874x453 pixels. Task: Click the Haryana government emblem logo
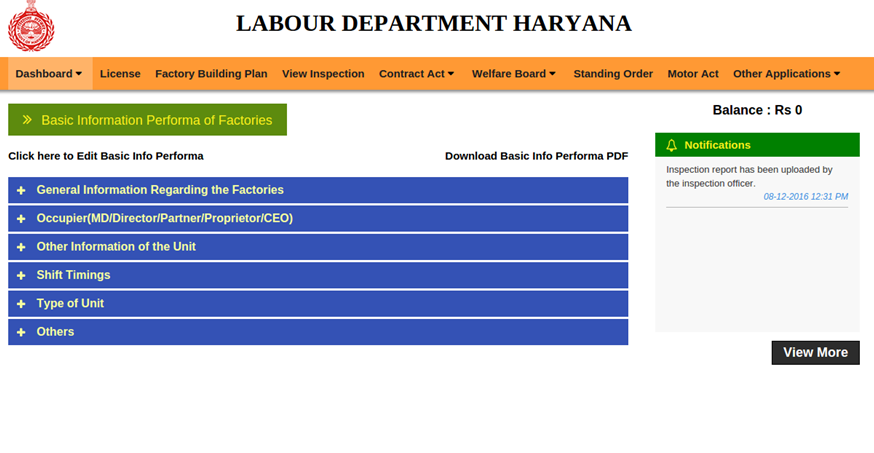point(31,26)
